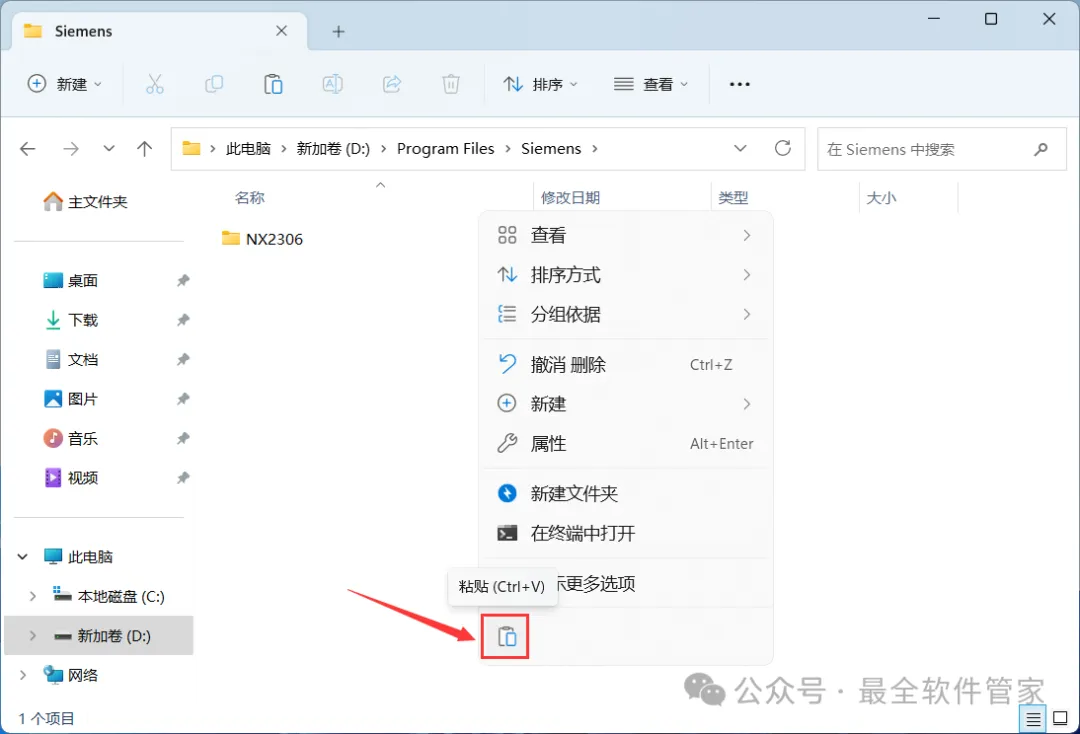Unpin 音乐 using its pin icon

pos(183,438)
